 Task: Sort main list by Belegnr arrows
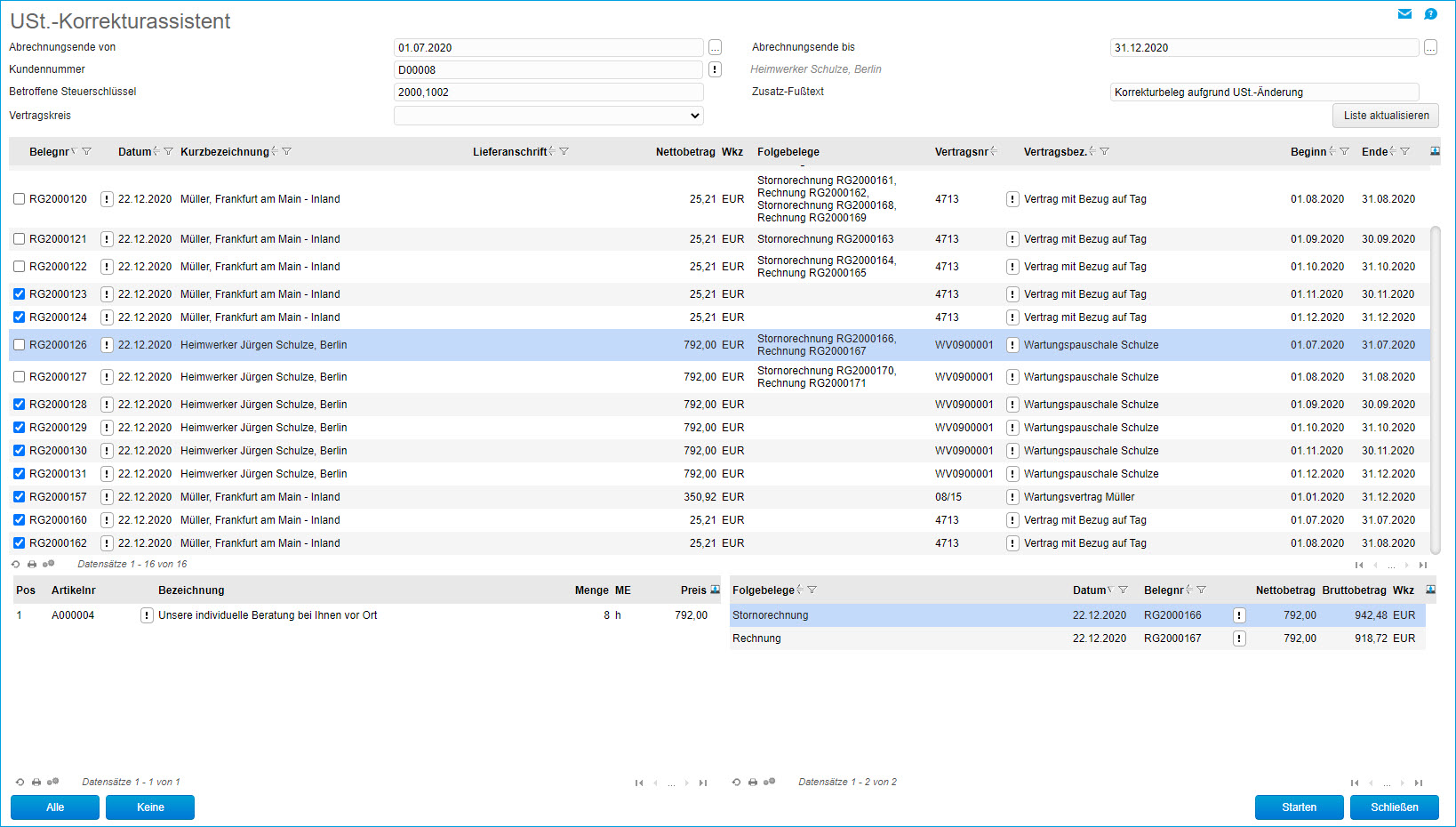[74, 151]
